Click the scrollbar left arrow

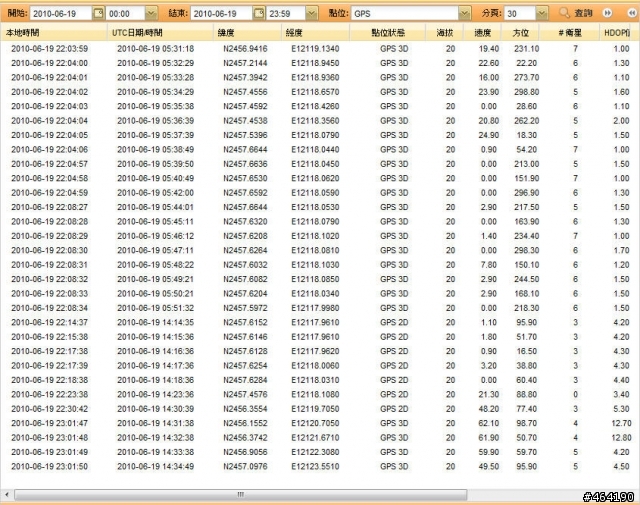(x=7, y=495)
